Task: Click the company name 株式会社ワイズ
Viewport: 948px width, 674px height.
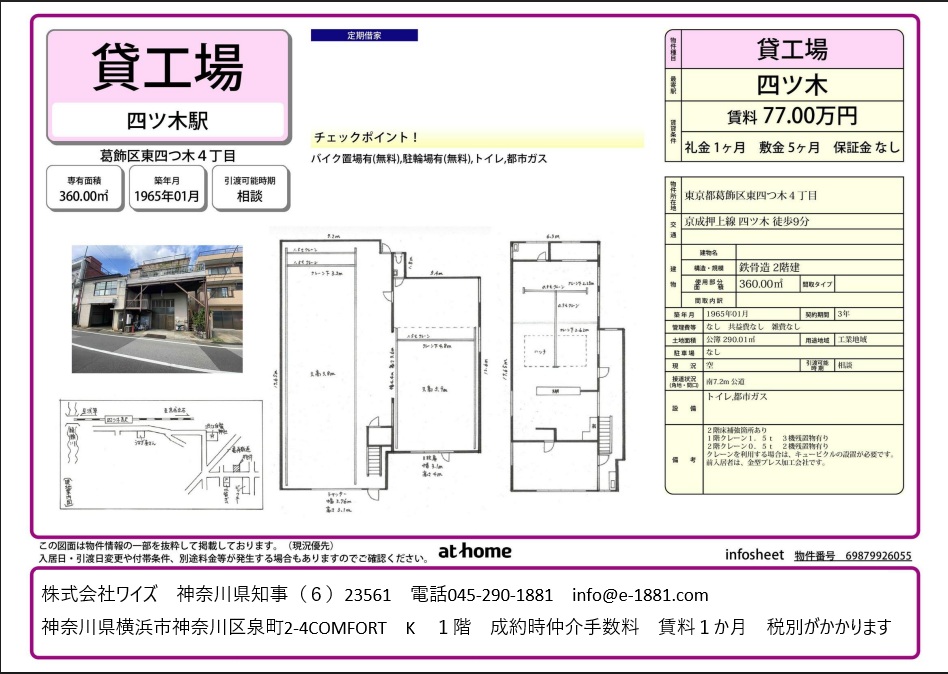Action: [x=100, y=595]
